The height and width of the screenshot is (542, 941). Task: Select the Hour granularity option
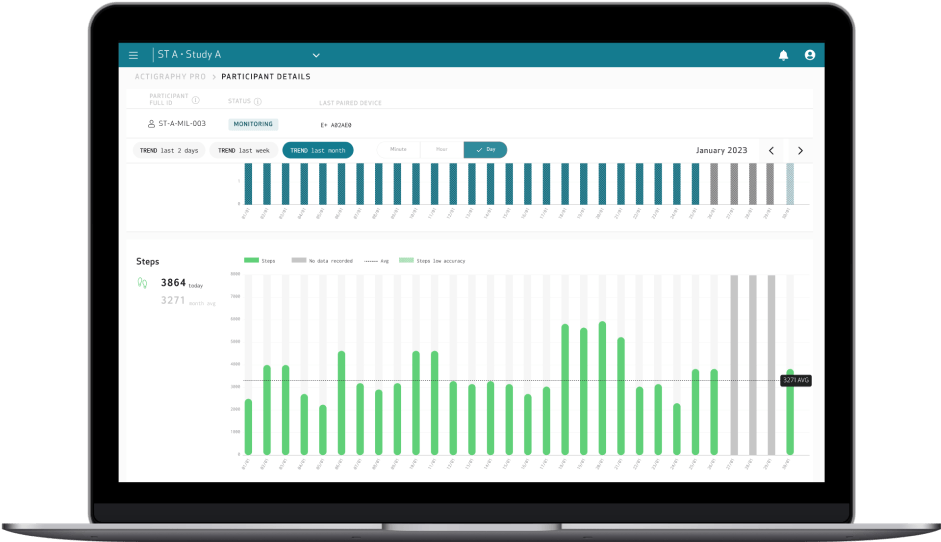click(x=441, y=149)
